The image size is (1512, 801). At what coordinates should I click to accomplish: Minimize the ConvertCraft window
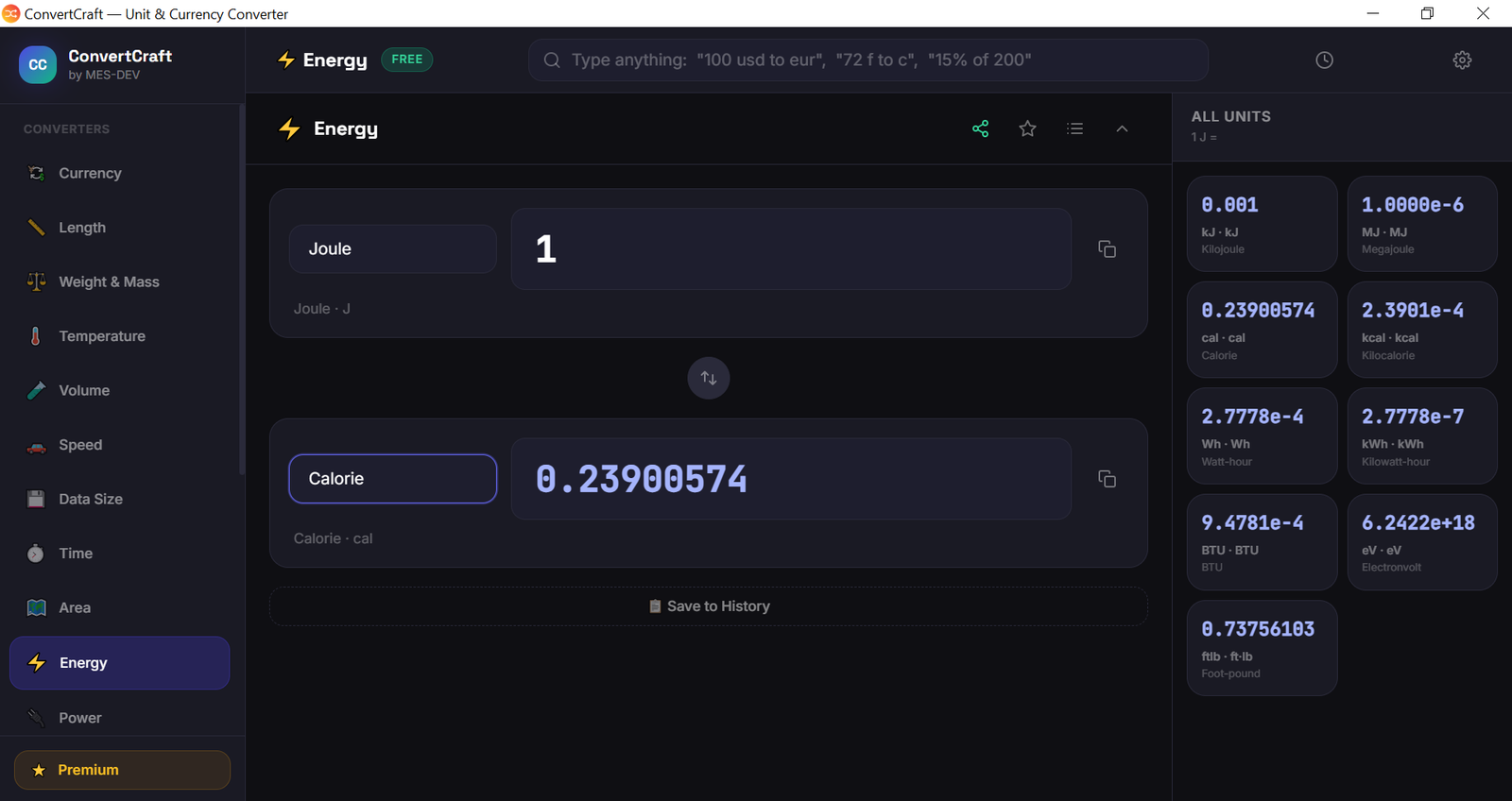pos(1373,13)
